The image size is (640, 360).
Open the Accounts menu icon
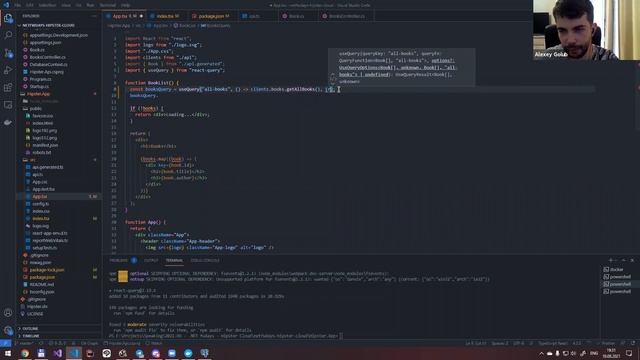8,313
